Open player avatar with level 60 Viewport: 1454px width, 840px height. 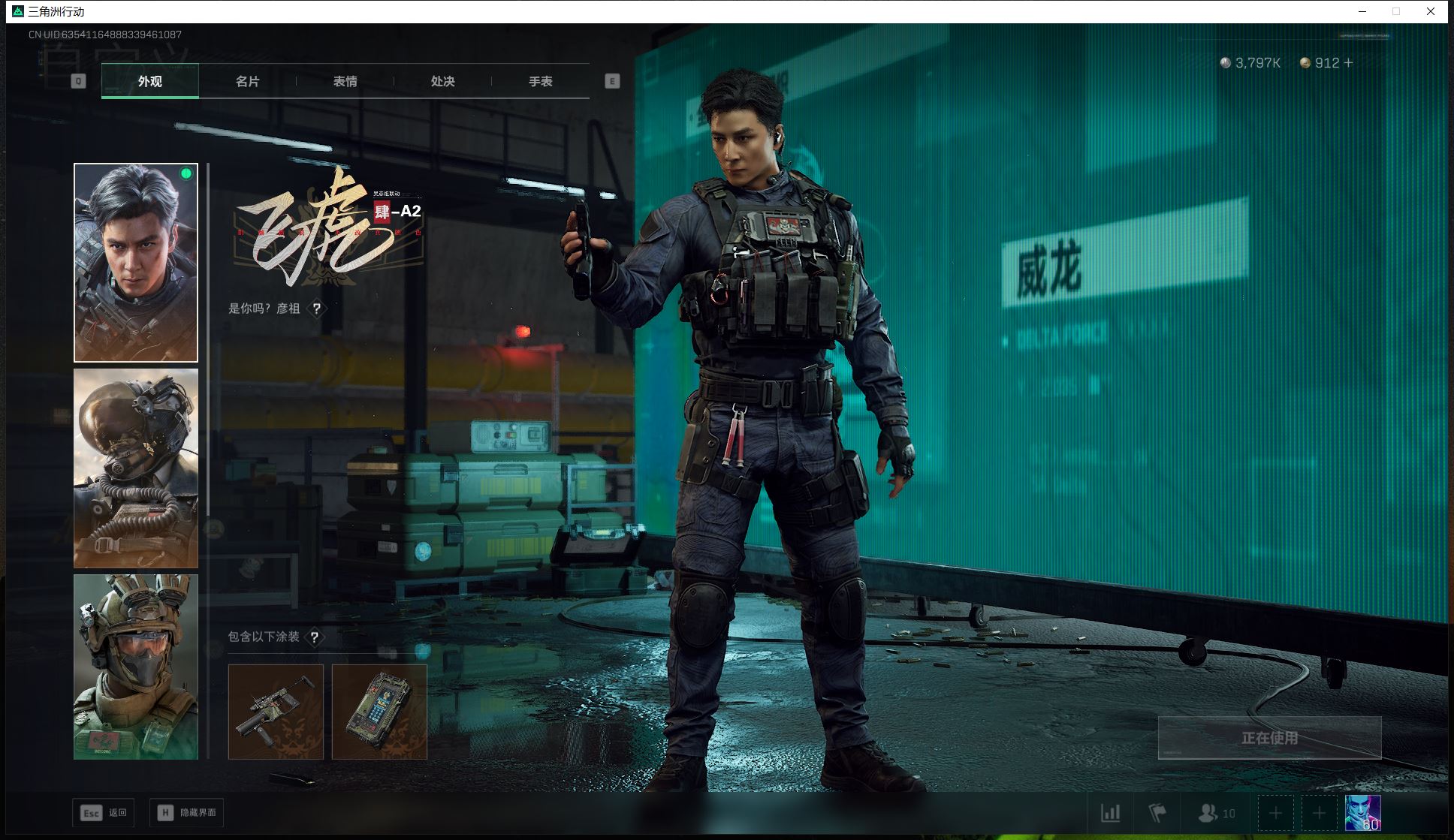[1362, 813]
